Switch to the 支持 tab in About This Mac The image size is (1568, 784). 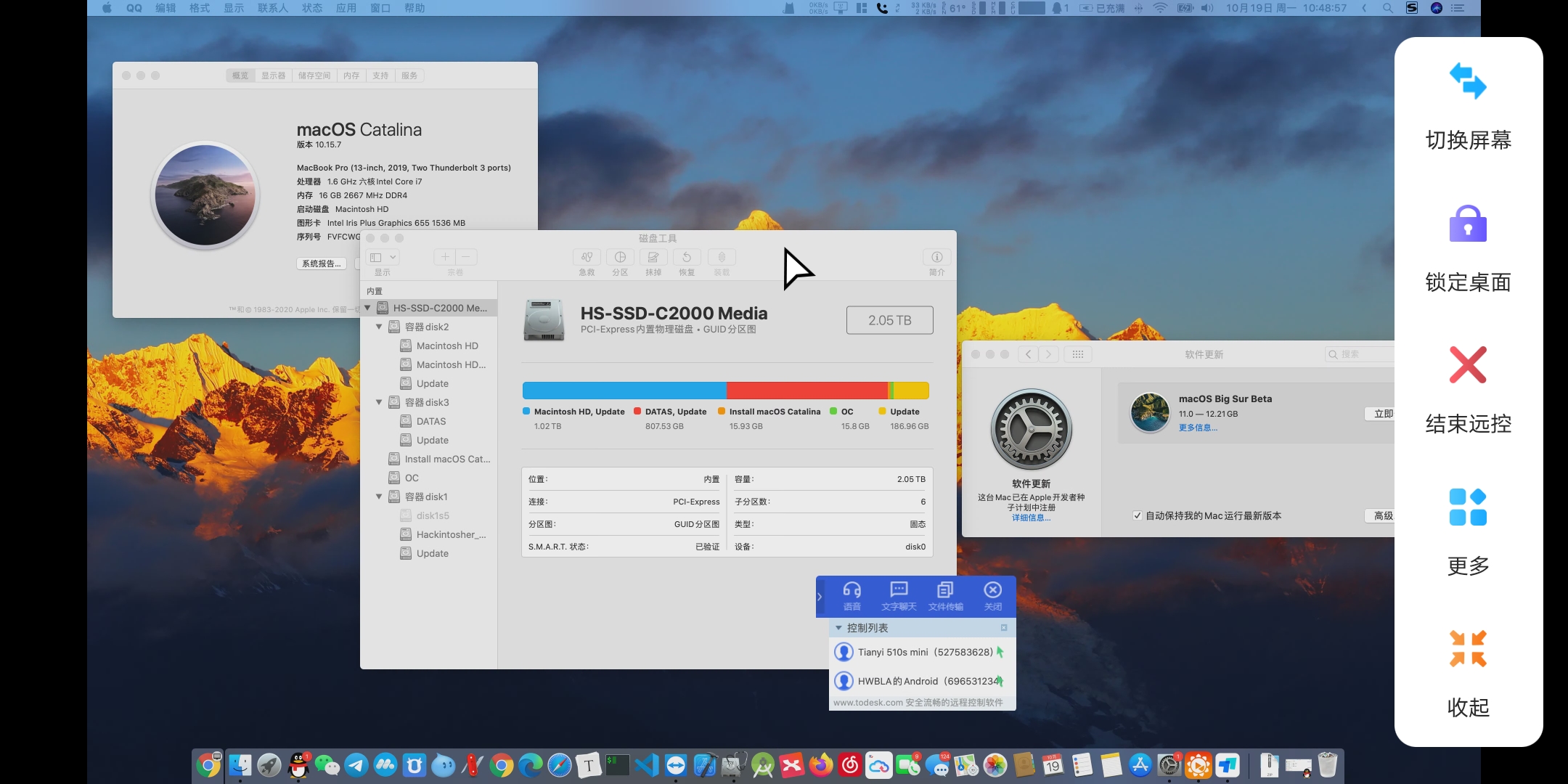point(380,75)
